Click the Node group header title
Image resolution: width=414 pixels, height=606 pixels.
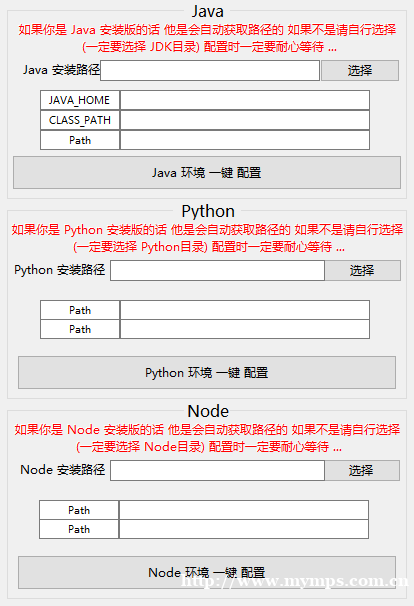[208, 411]
